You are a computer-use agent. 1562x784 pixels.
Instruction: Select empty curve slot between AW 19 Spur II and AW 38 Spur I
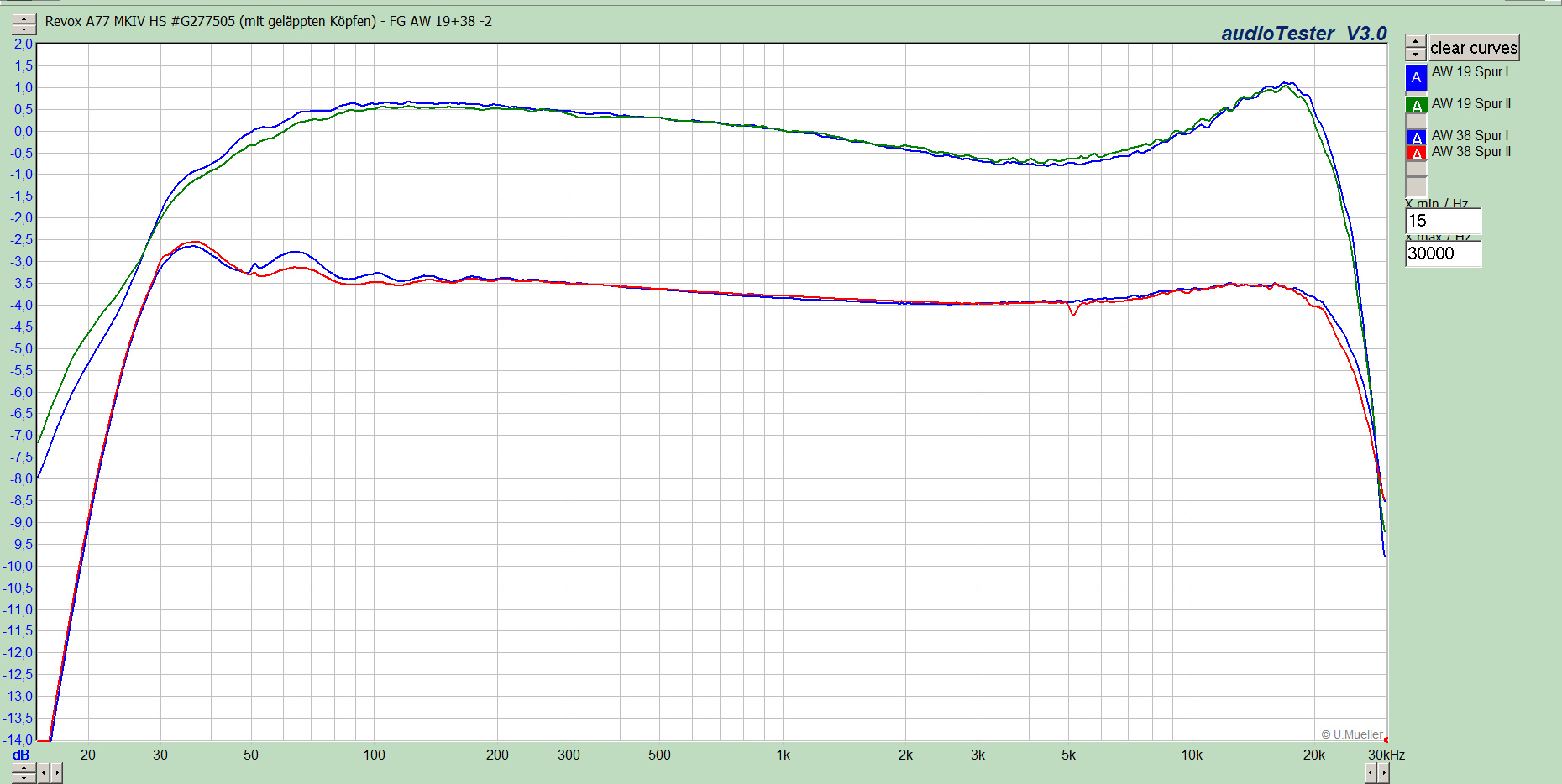(1416, 121)
